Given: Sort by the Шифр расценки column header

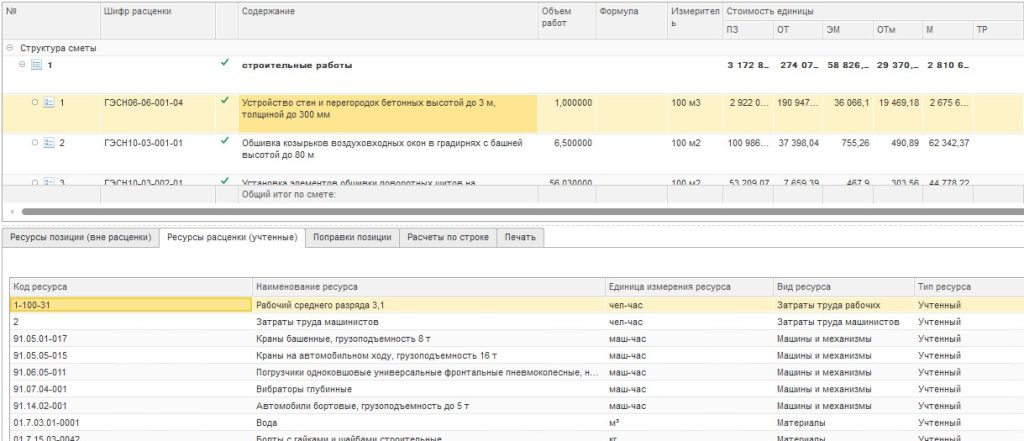Looking at the screenshot, I should 137,11.
